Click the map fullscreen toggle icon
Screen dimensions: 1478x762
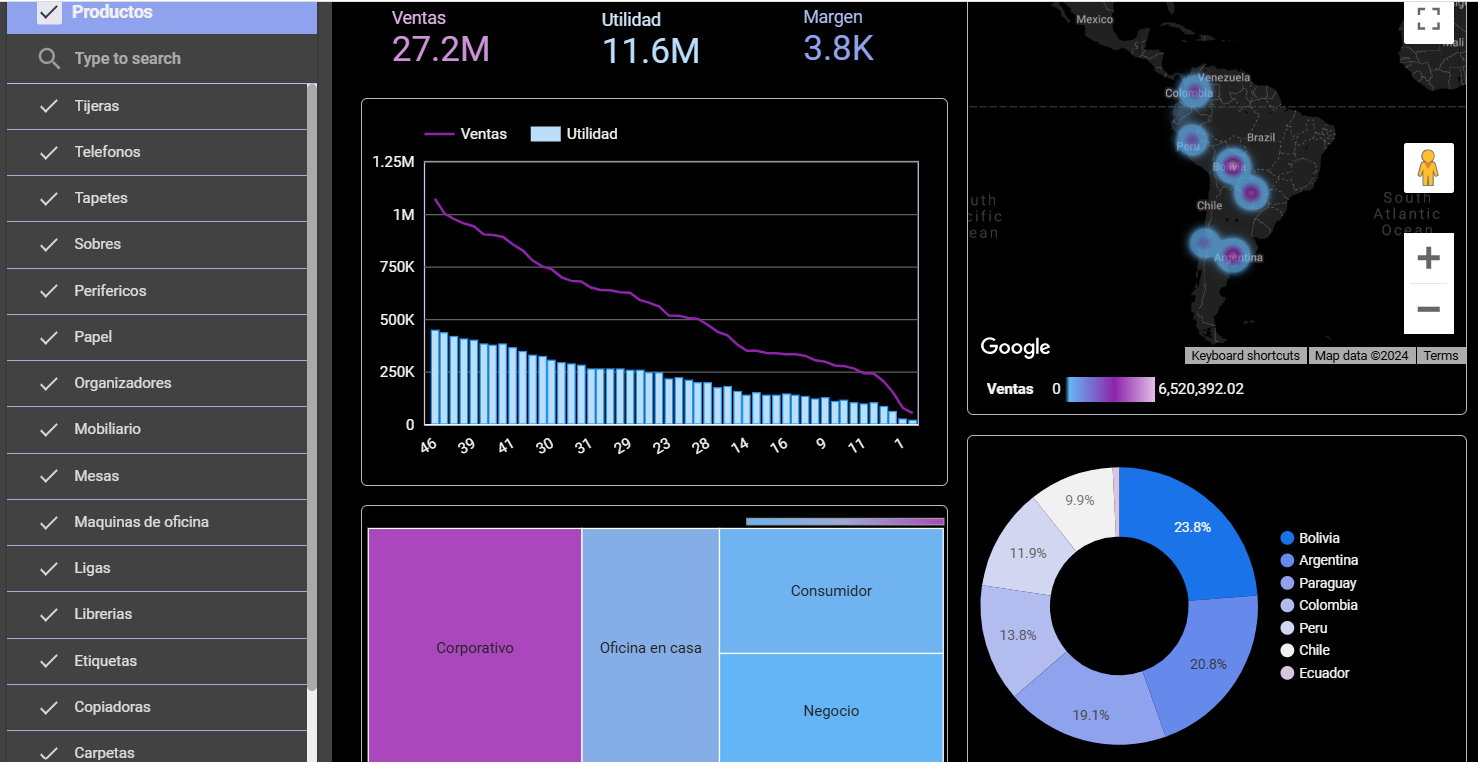pos(1428,19)
